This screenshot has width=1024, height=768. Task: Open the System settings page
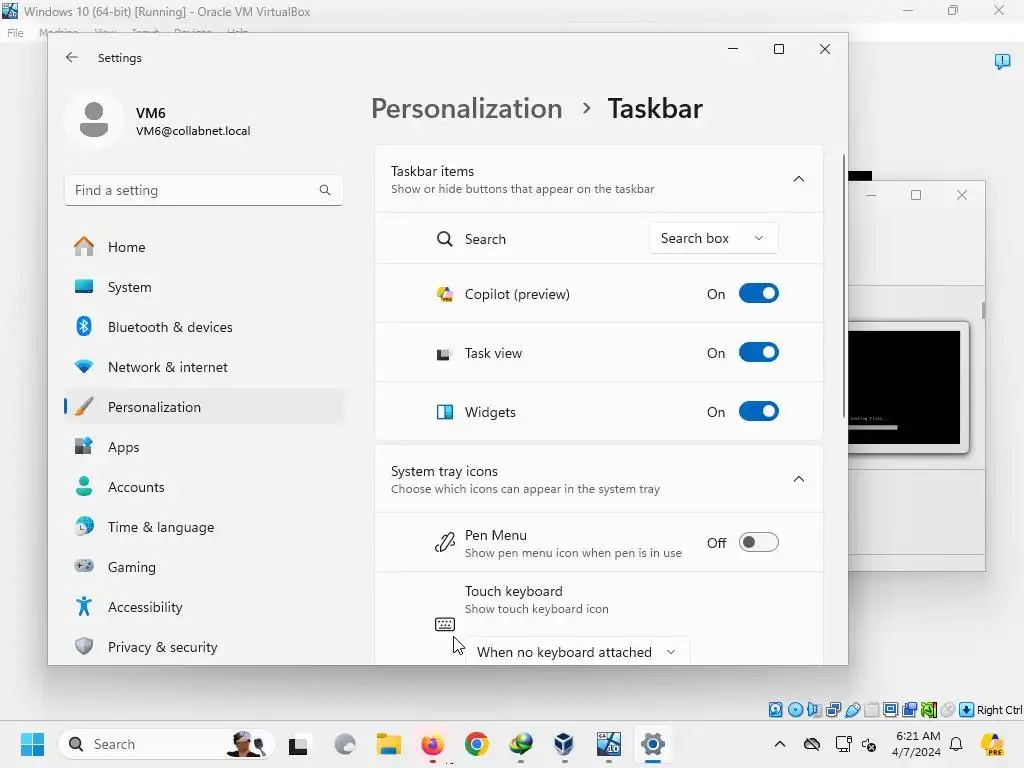[204, 287]
